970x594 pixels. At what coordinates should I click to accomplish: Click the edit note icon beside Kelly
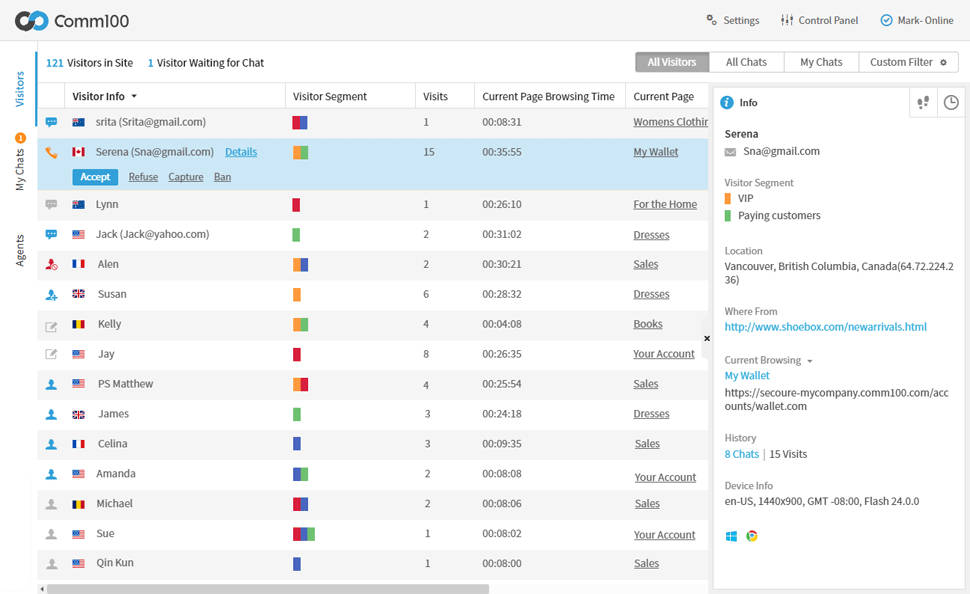coord(51,326)
